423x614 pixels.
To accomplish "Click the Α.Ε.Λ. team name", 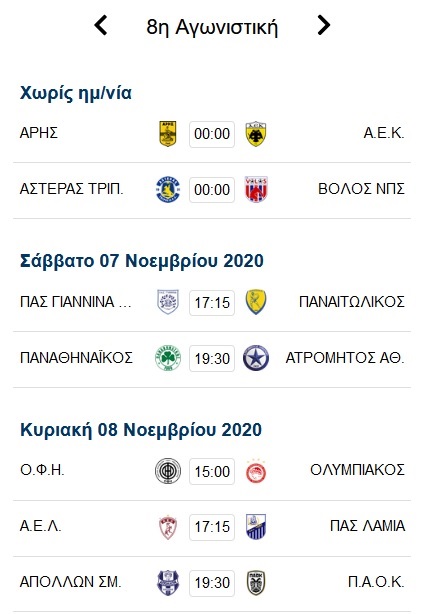I will point(41,526).
